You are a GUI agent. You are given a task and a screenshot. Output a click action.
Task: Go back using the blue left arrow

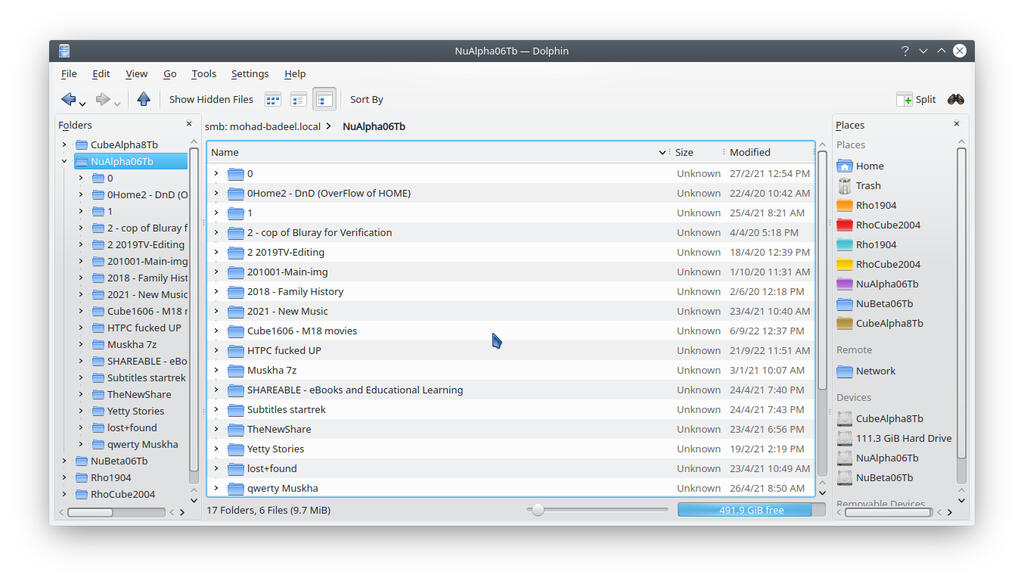coord(68,99)
